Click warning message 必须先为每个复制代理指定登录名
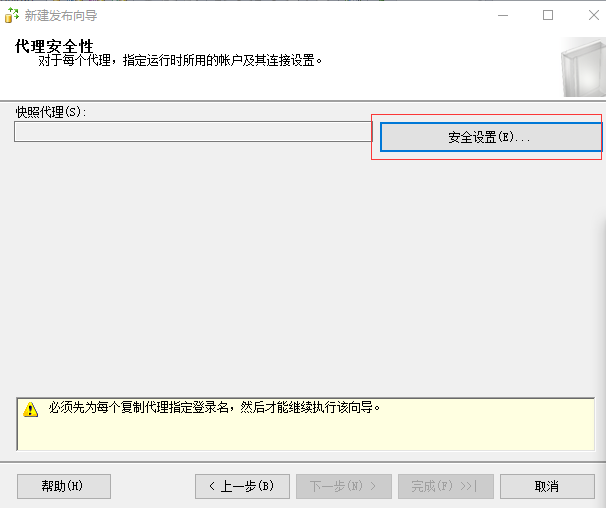Viewport: 606px width, 508px height. tap(214, 407)
